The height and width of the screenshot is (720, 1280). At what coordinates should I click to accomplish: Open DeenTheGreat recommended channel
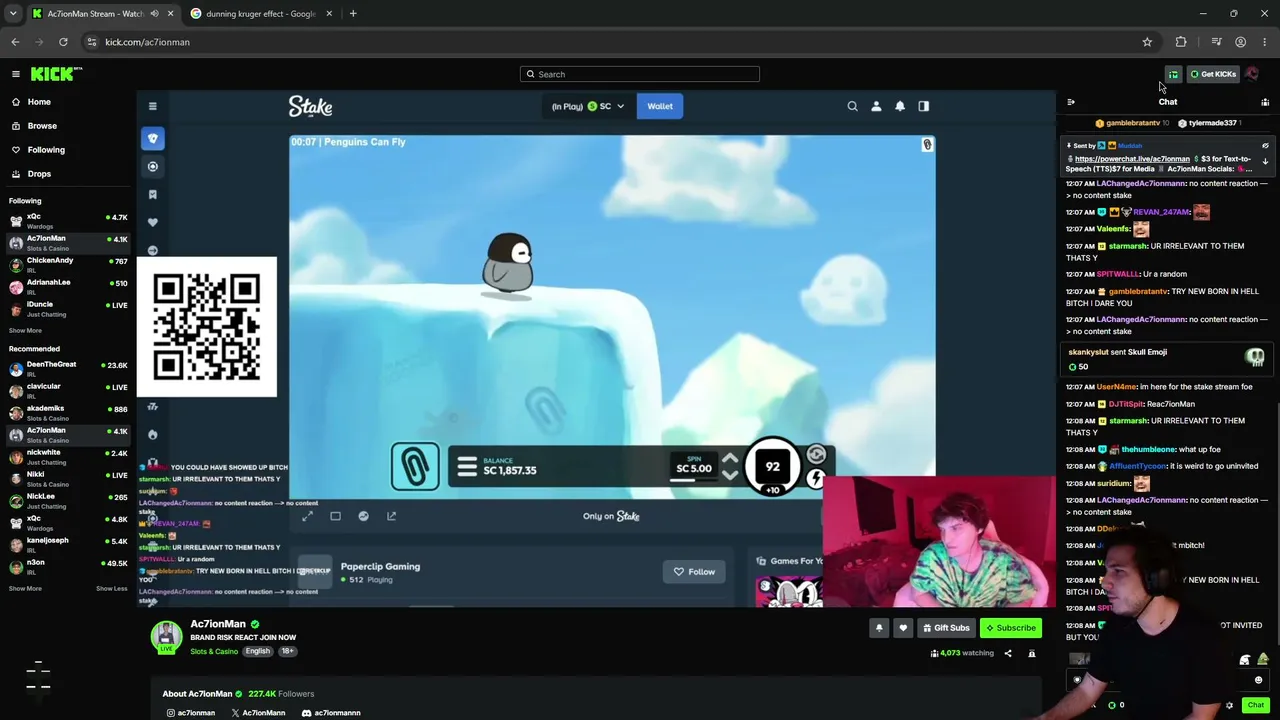pyautogui.click(x=68, y=368)
